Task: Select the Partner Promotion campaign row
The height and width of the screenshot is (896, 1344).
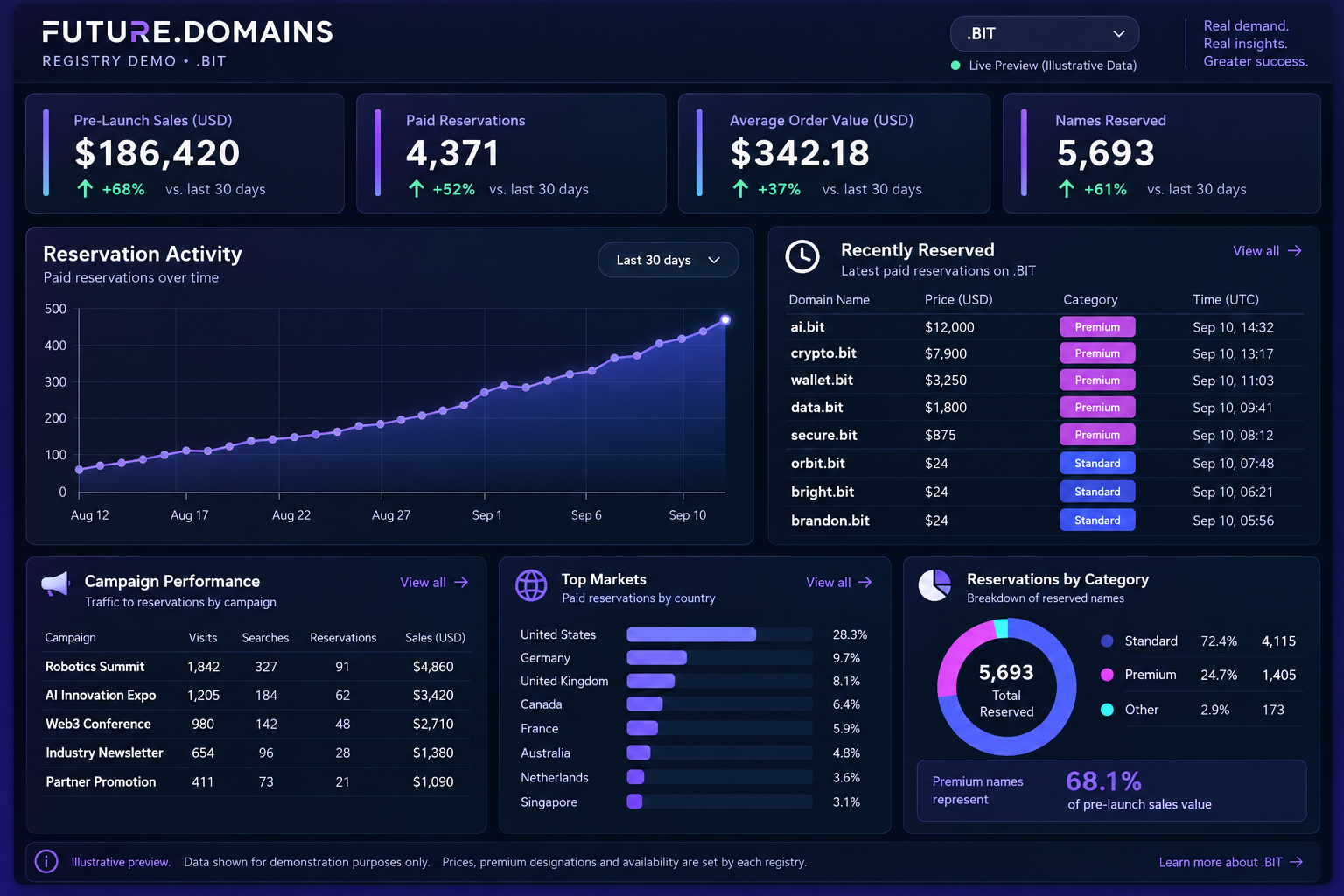Action: click(x=256, y=782)
